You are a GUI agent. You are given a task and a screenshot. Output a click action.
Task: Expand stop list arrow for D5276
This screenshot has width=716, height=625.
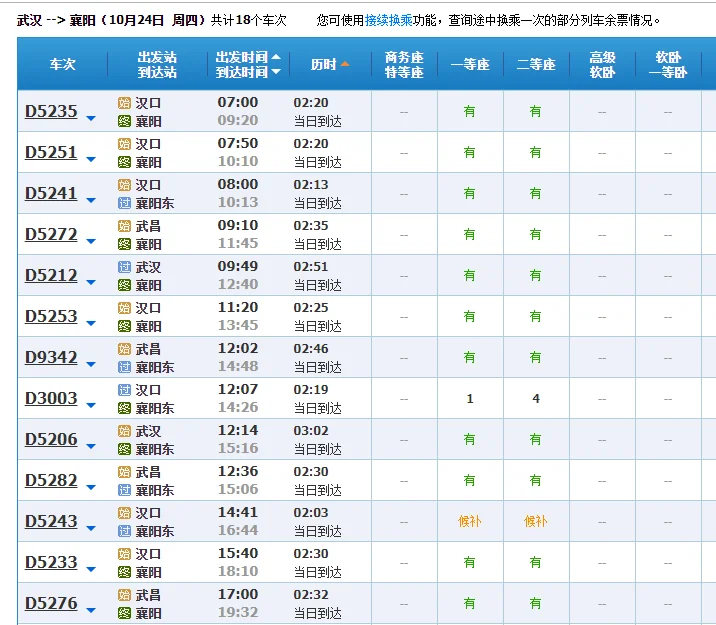[x=91, y=610]
